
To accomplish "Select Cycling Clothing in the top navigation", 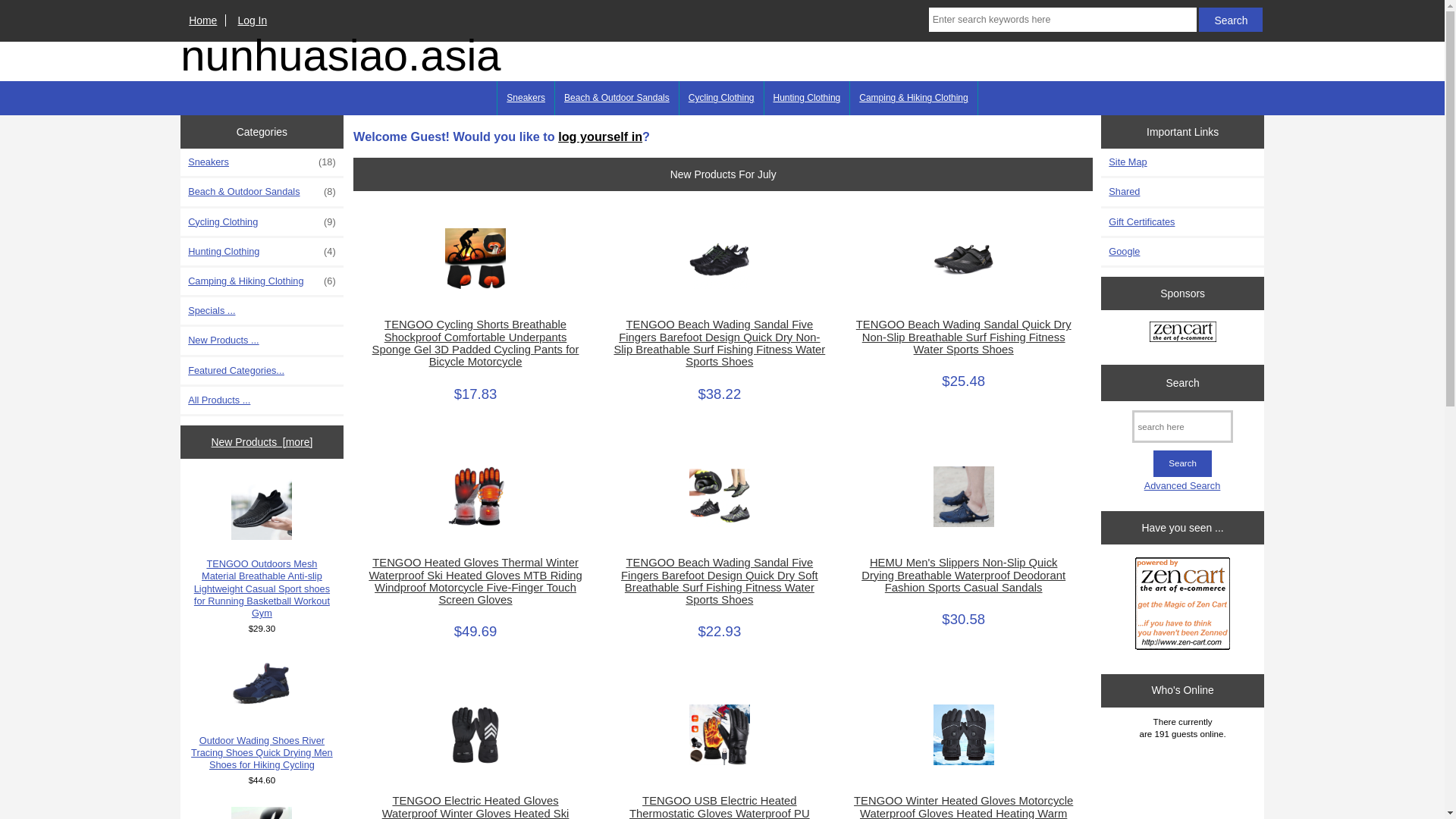I will [721, 98].
